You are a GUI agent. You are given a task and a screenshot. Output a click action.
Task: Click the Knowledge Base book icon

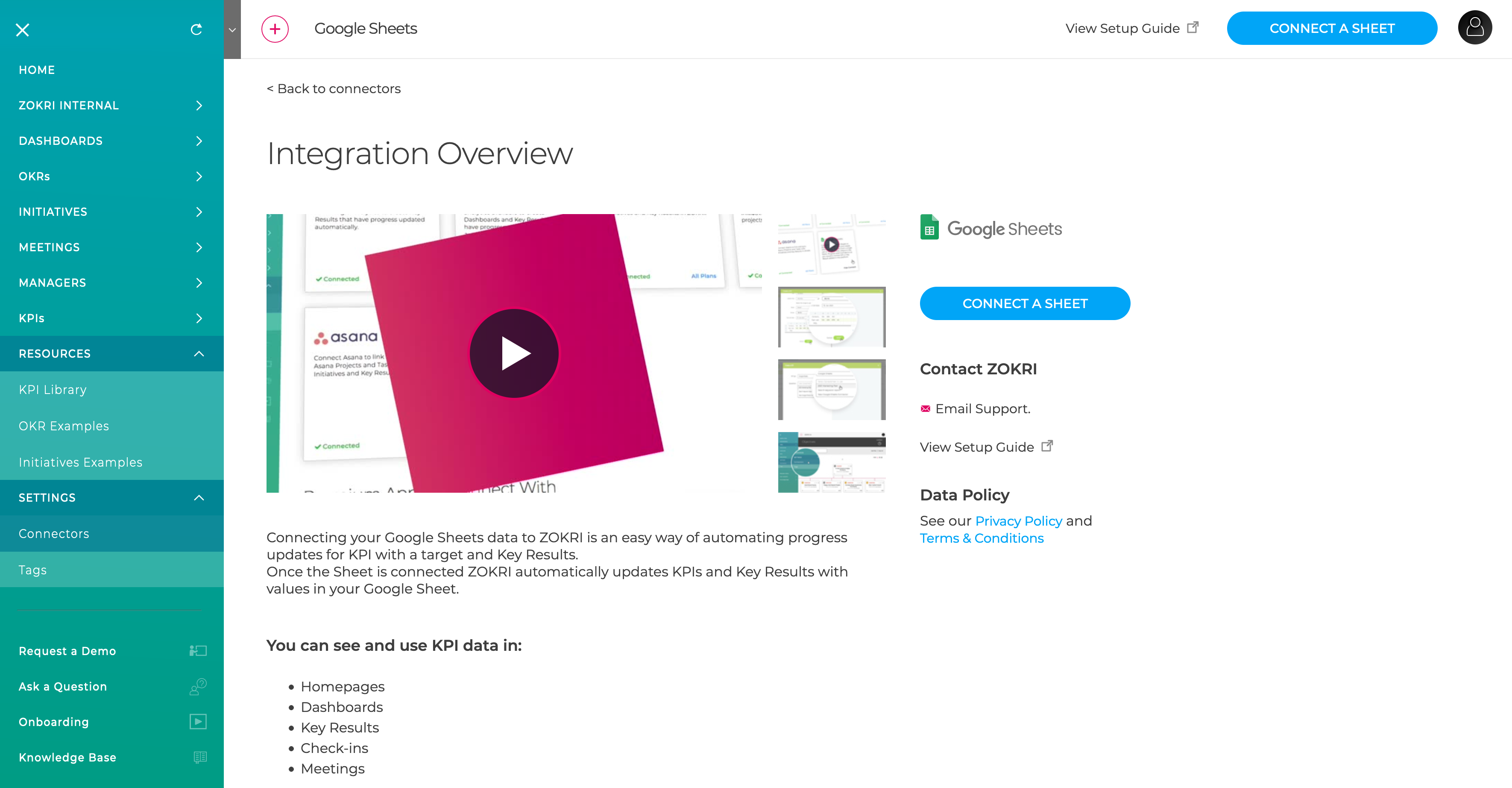(199, 758)
